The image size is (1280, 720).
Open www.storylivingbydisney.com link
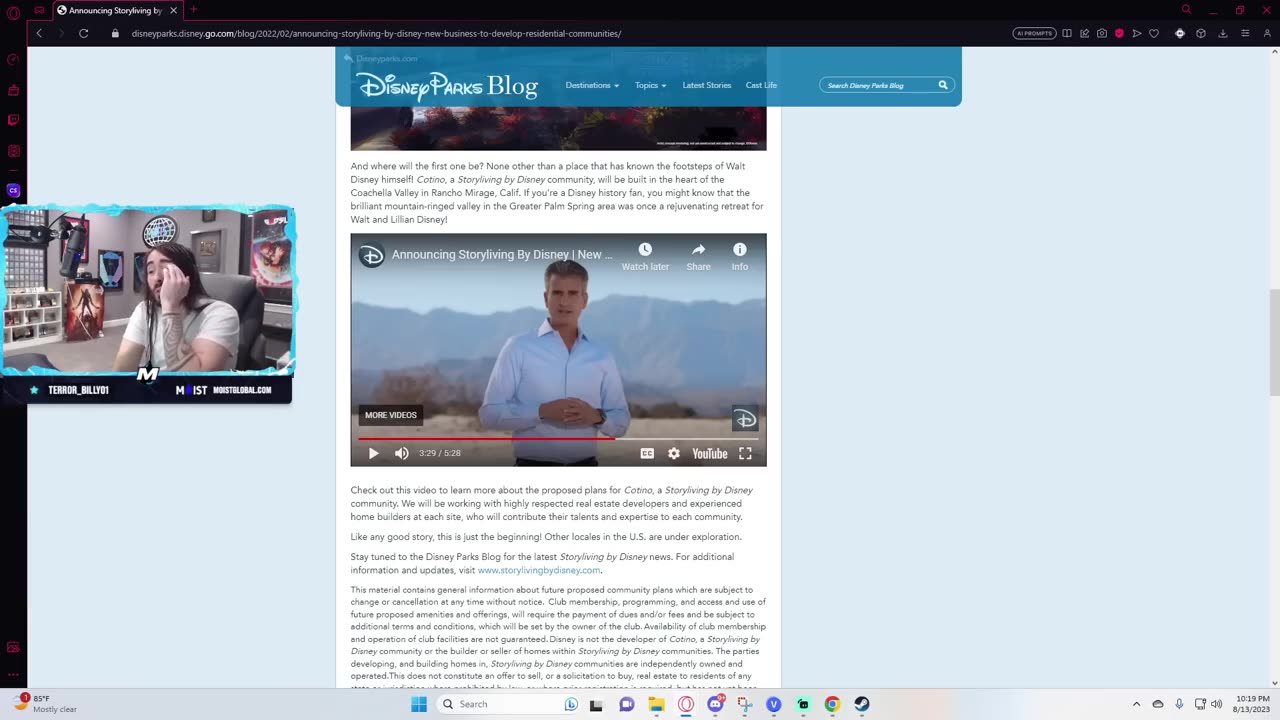[x=539, y=570]
